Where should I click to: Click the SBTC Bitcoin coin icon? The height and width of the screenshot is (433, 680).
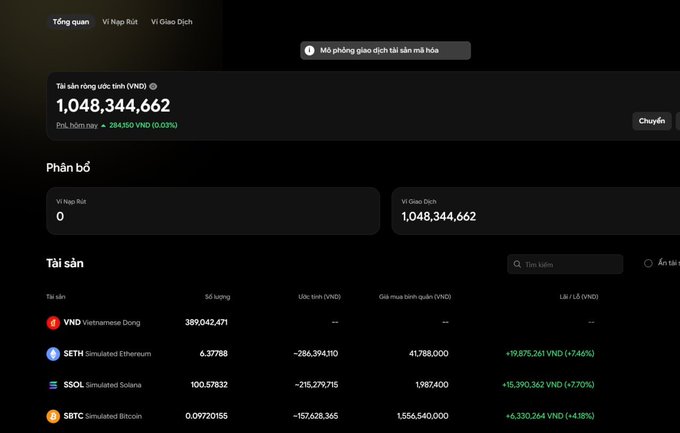(x=53, y=416)
